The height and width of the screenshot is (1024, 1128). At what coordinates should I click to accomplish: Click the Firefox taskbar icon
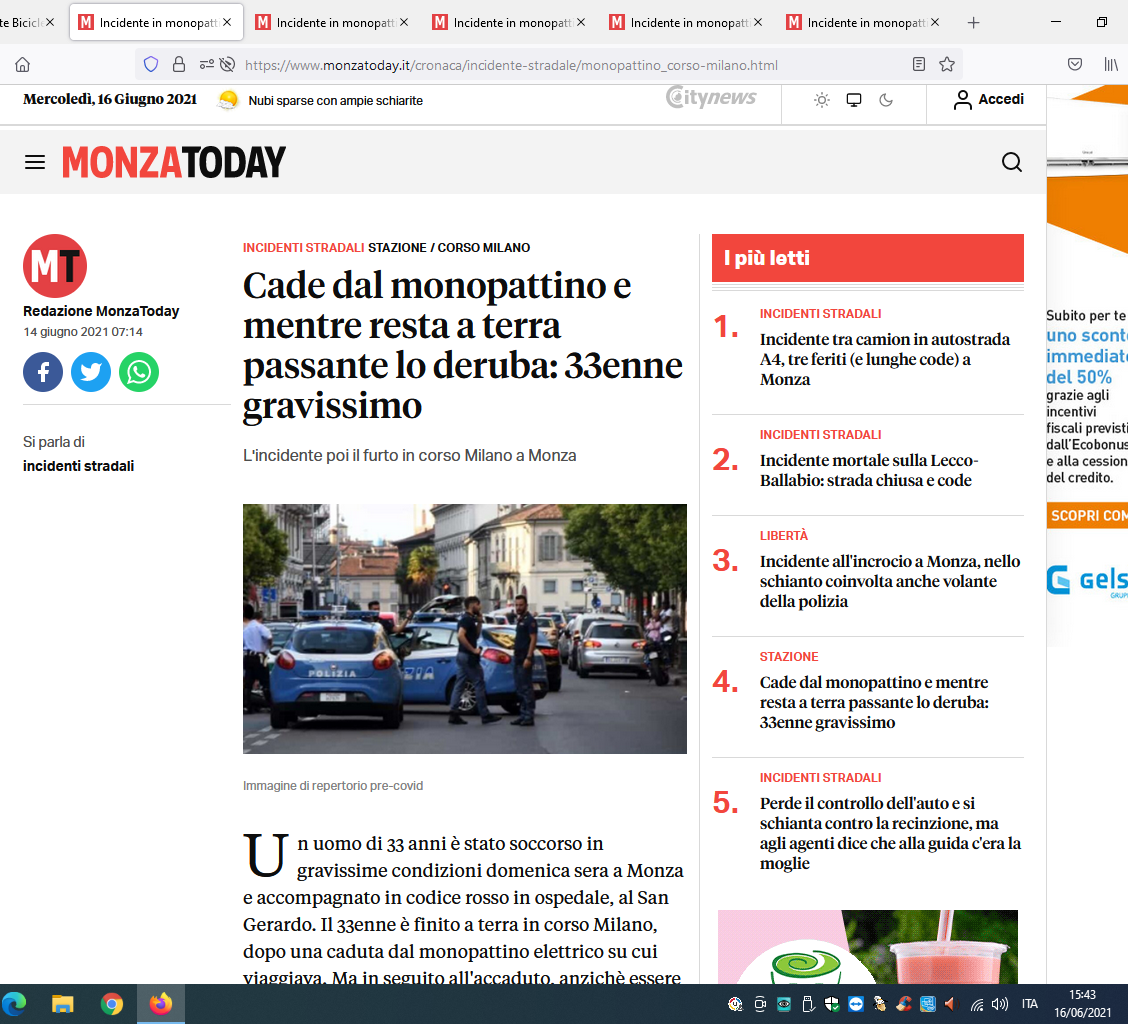160,1004
